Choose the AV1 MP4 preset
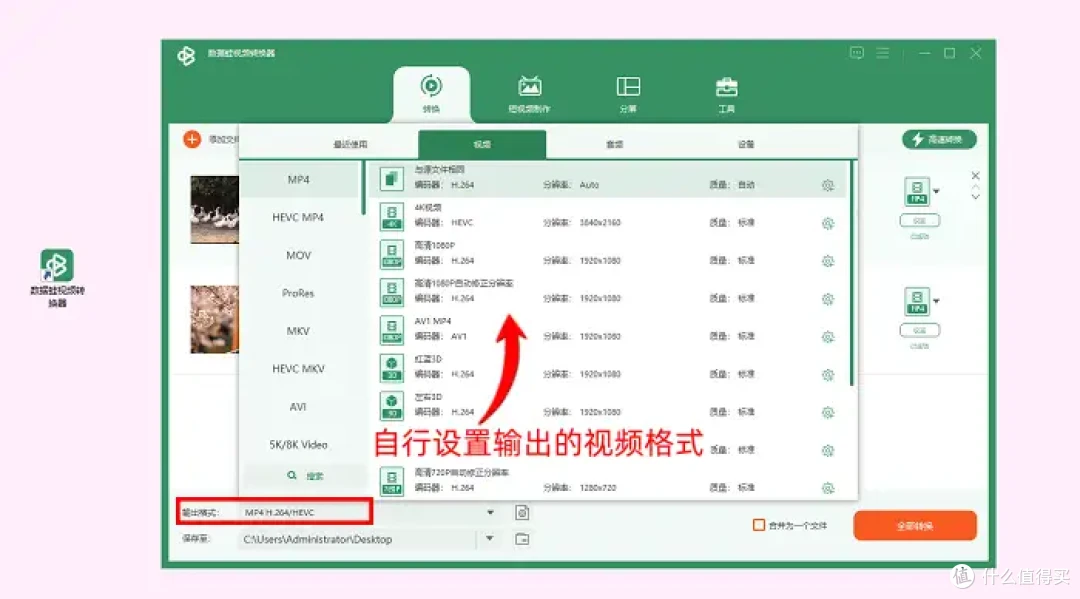The height and width of the screenshot is (599, 1080). point(608,330)
